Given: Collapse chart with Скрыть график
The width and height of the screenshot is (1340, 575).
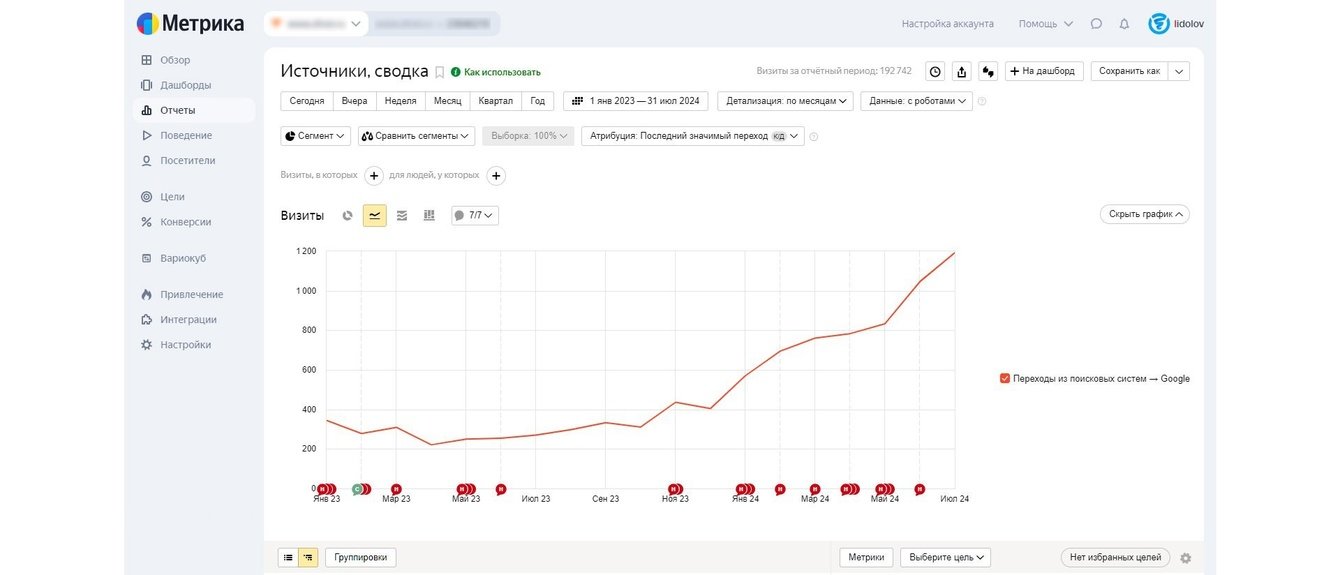Looking at the screenshot, I should 1144,214.
